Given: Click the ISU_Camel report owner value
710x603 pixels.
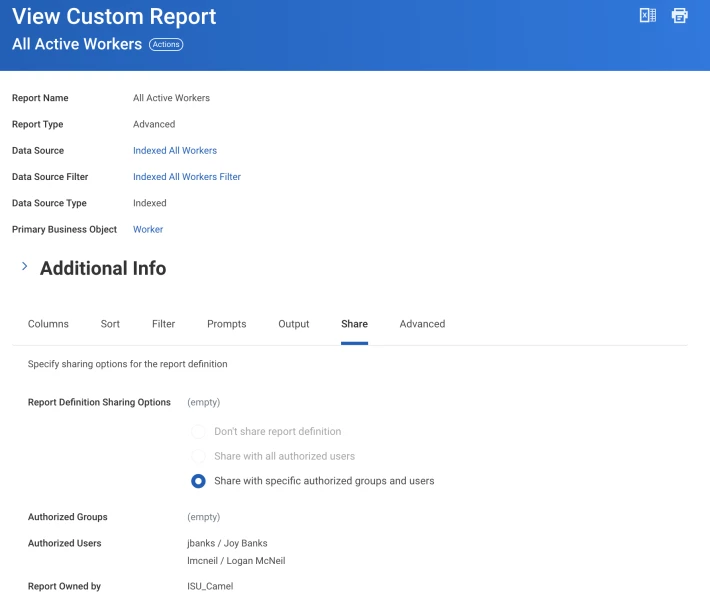Looking at the screenshot, I should pos(210,586).
